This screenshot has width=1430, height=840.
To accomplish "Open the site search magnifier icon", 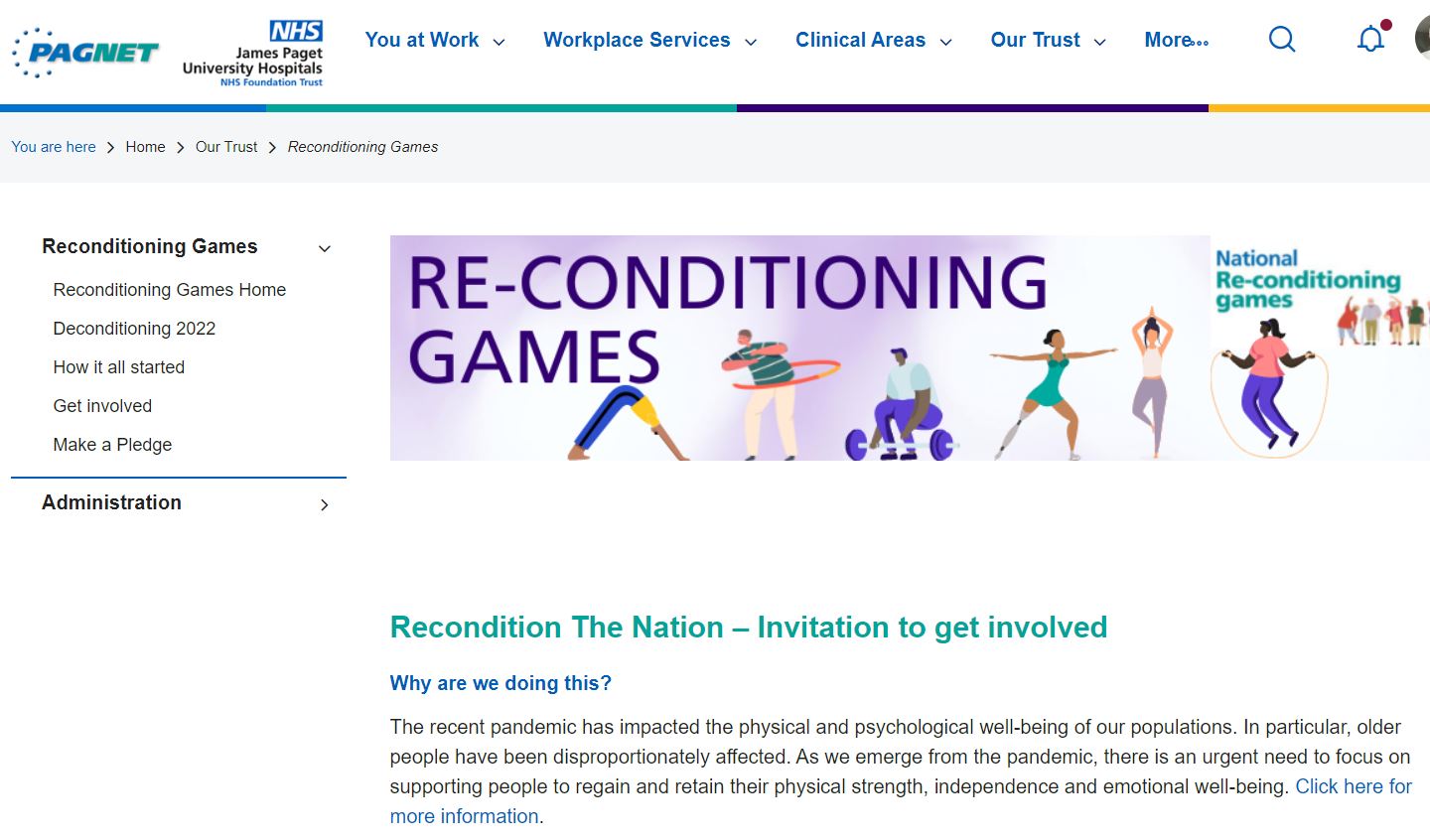I will 1282,40.
